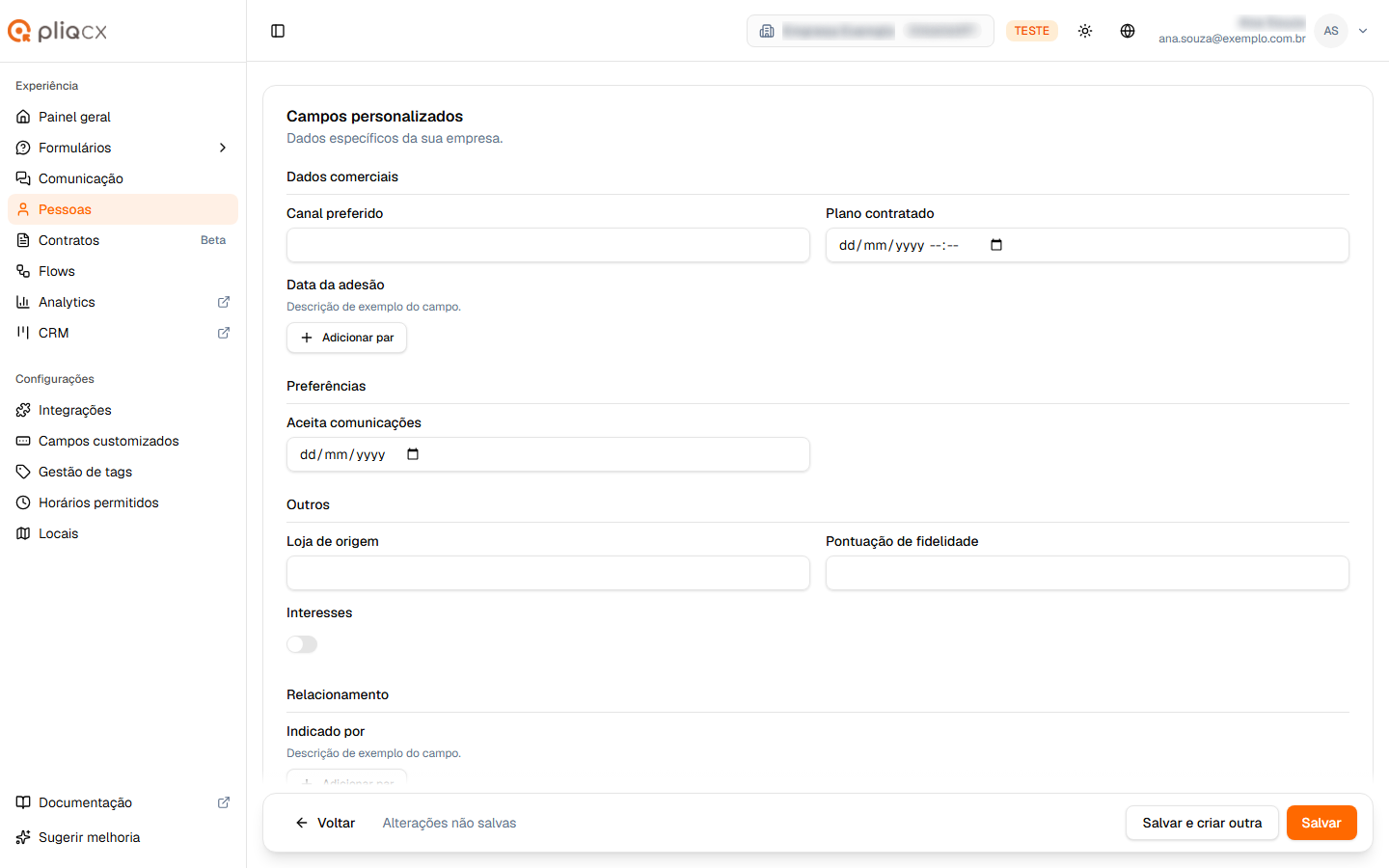Screen dimensions: 1389x868
Task: Click the Beta label beside Contratos
Action: point(213,240)
